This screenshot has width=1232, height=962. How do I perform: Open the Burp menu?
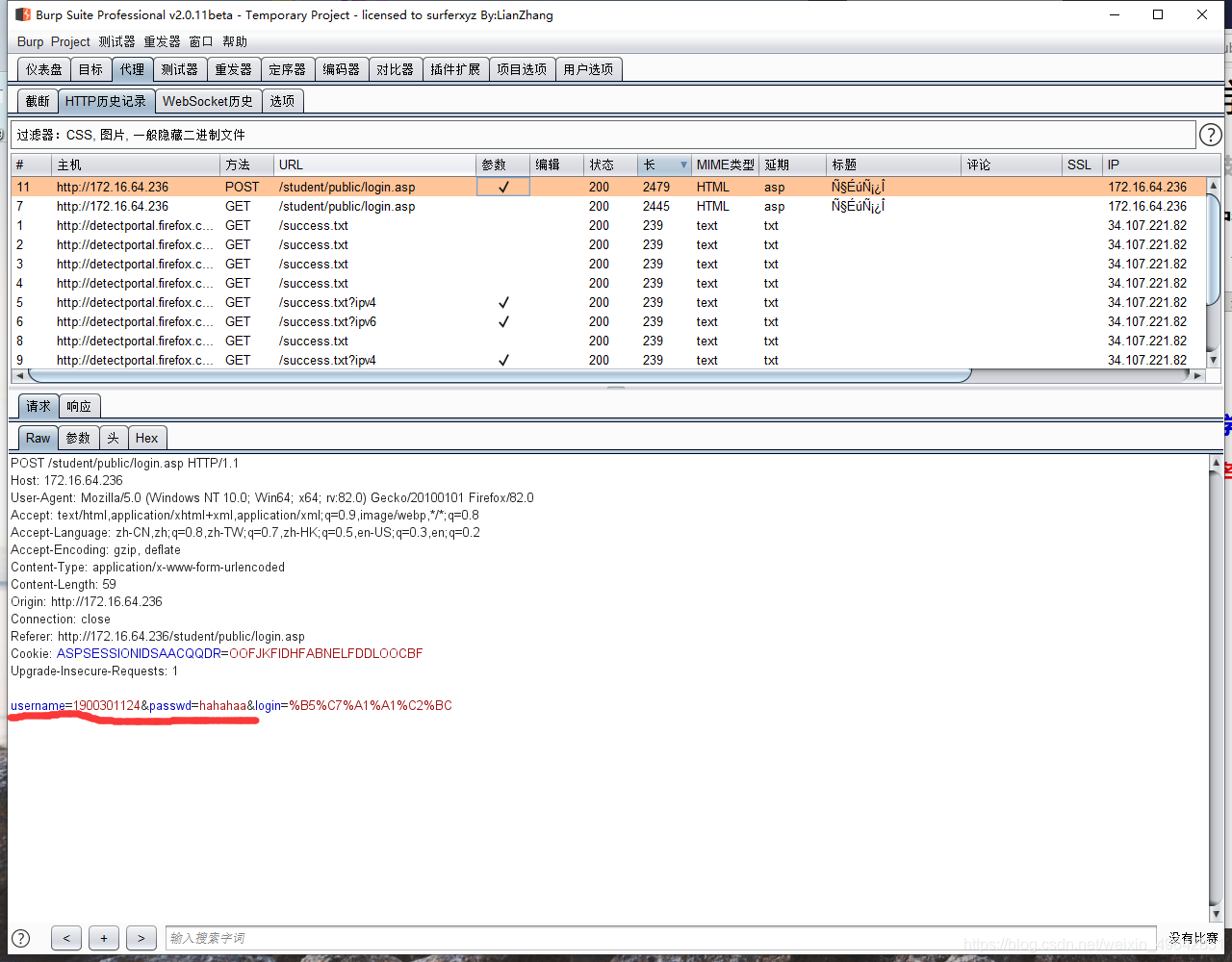point(31,41)
